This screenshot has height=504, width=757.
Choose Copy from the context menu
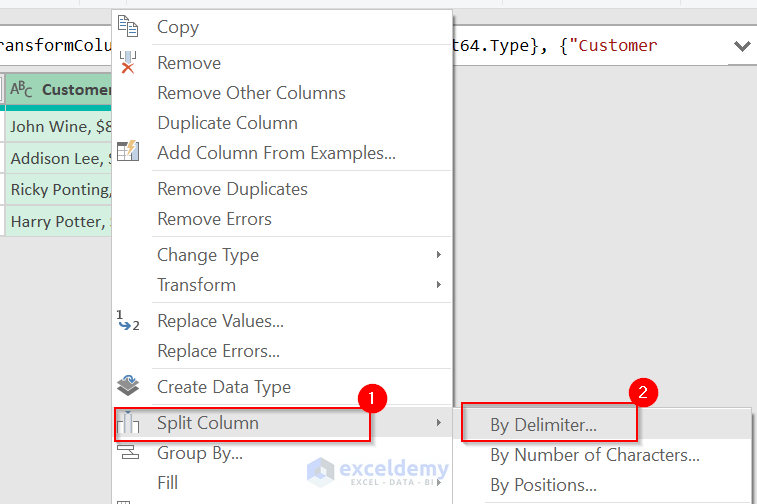coord(178,27)
